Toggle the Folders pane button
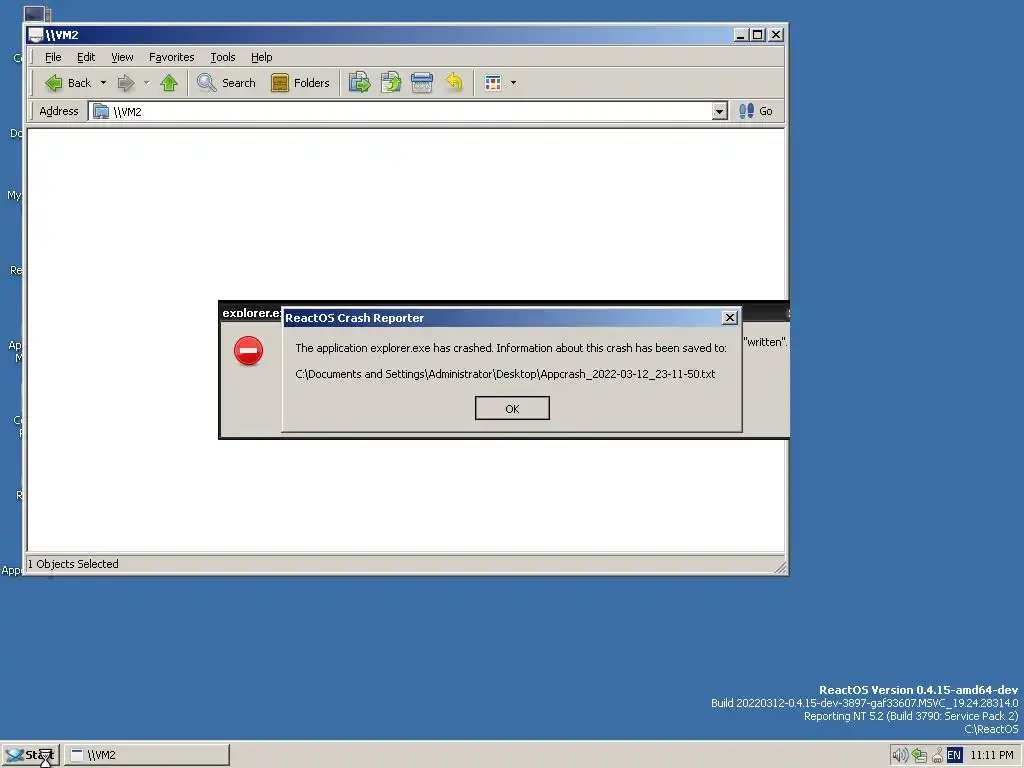This screenshot has height=768, width=1024. pos(300,83)
